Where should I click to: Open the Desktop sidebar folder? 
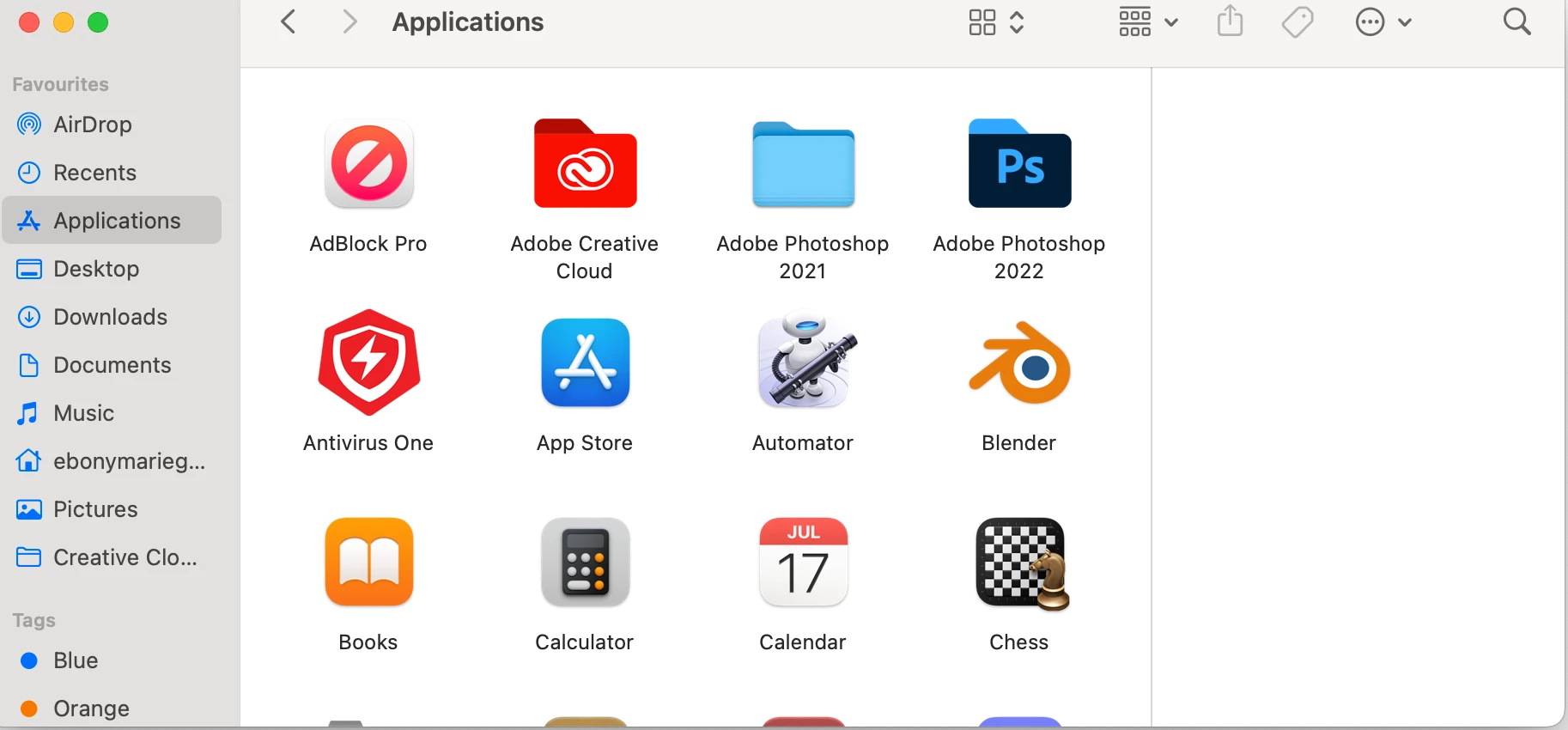coord(112,269)
